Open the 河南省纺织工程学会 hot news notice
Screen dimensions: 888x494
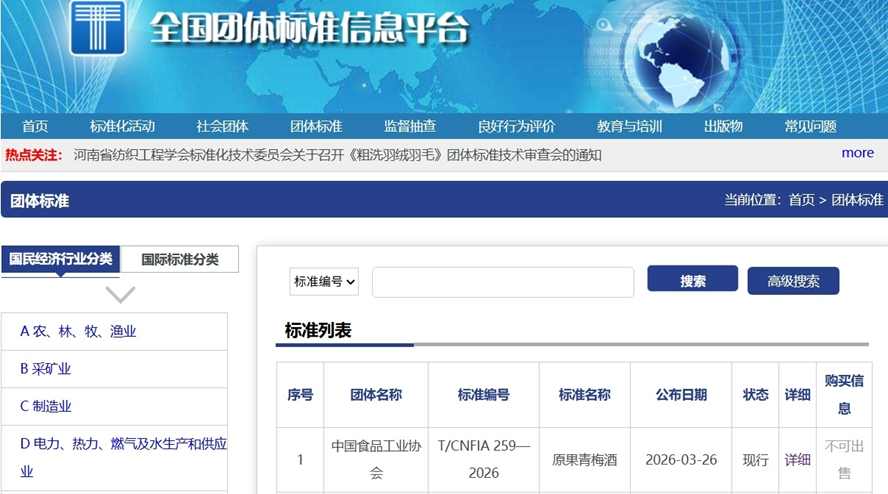click(x=338, y=154)
